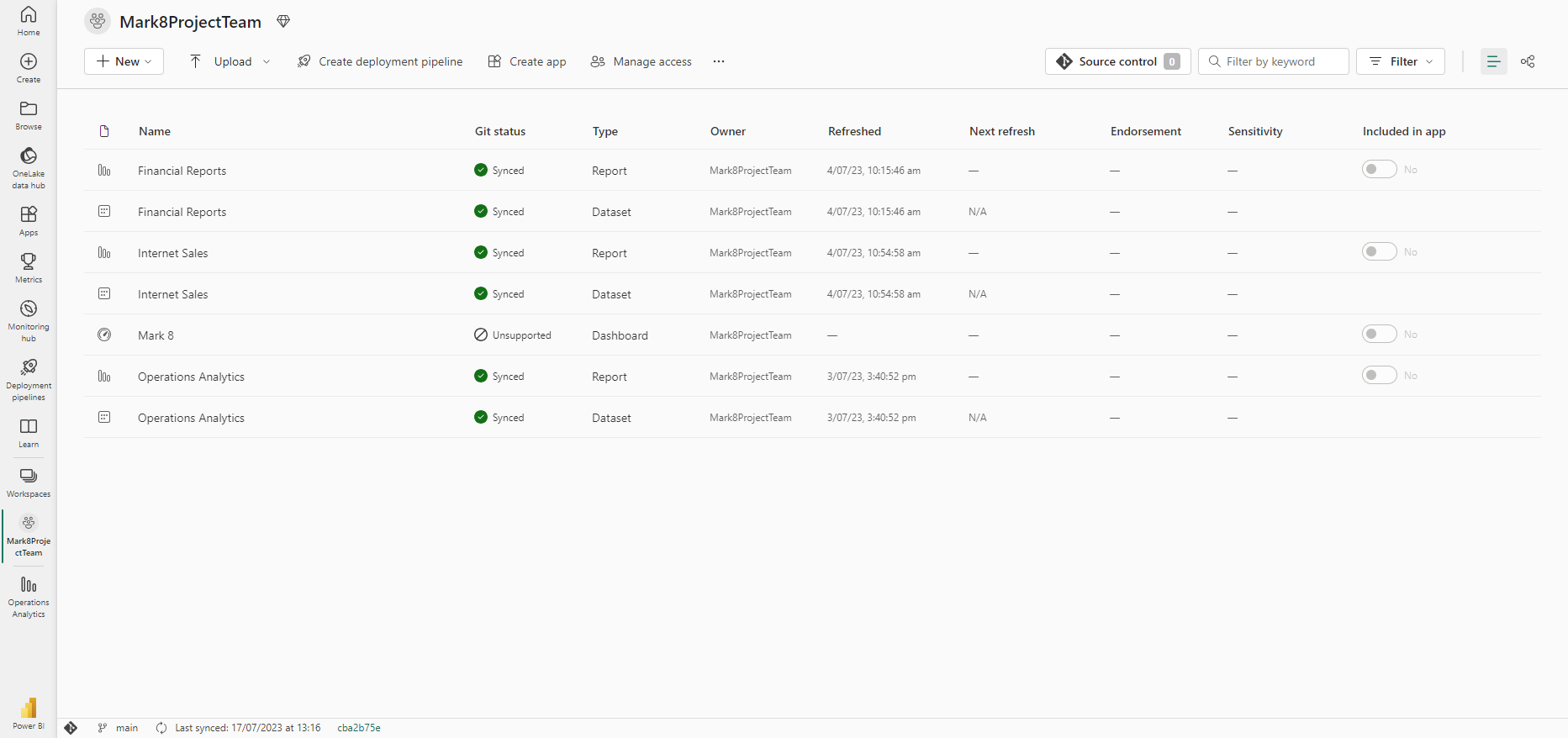
Task: Open Operations Analytics dataset
Action: click(x=192, y=418)
